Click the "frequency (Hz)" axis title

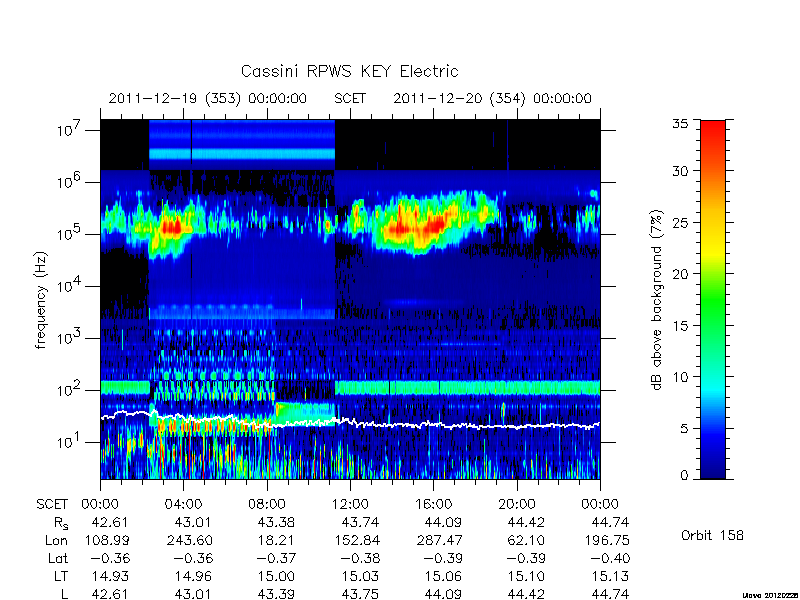(x=41, y=300)
